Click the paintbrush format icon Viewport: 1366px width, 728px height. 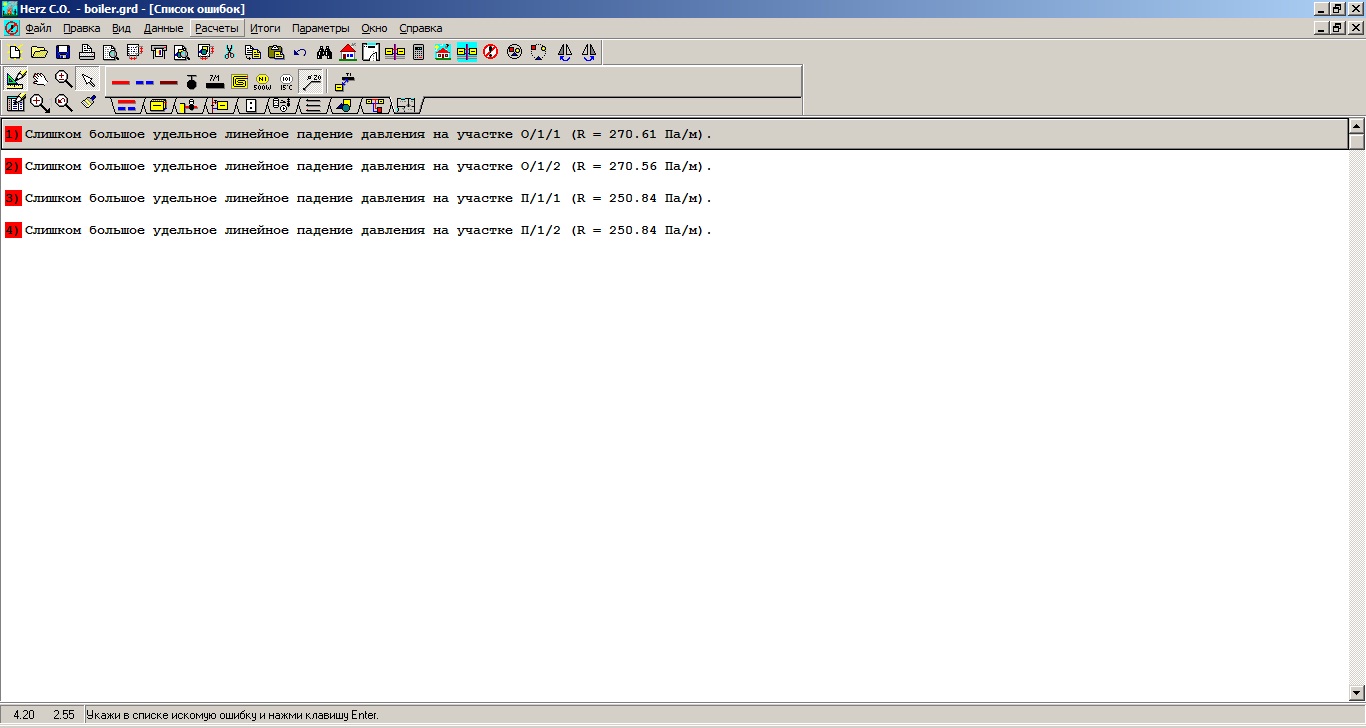88,103
